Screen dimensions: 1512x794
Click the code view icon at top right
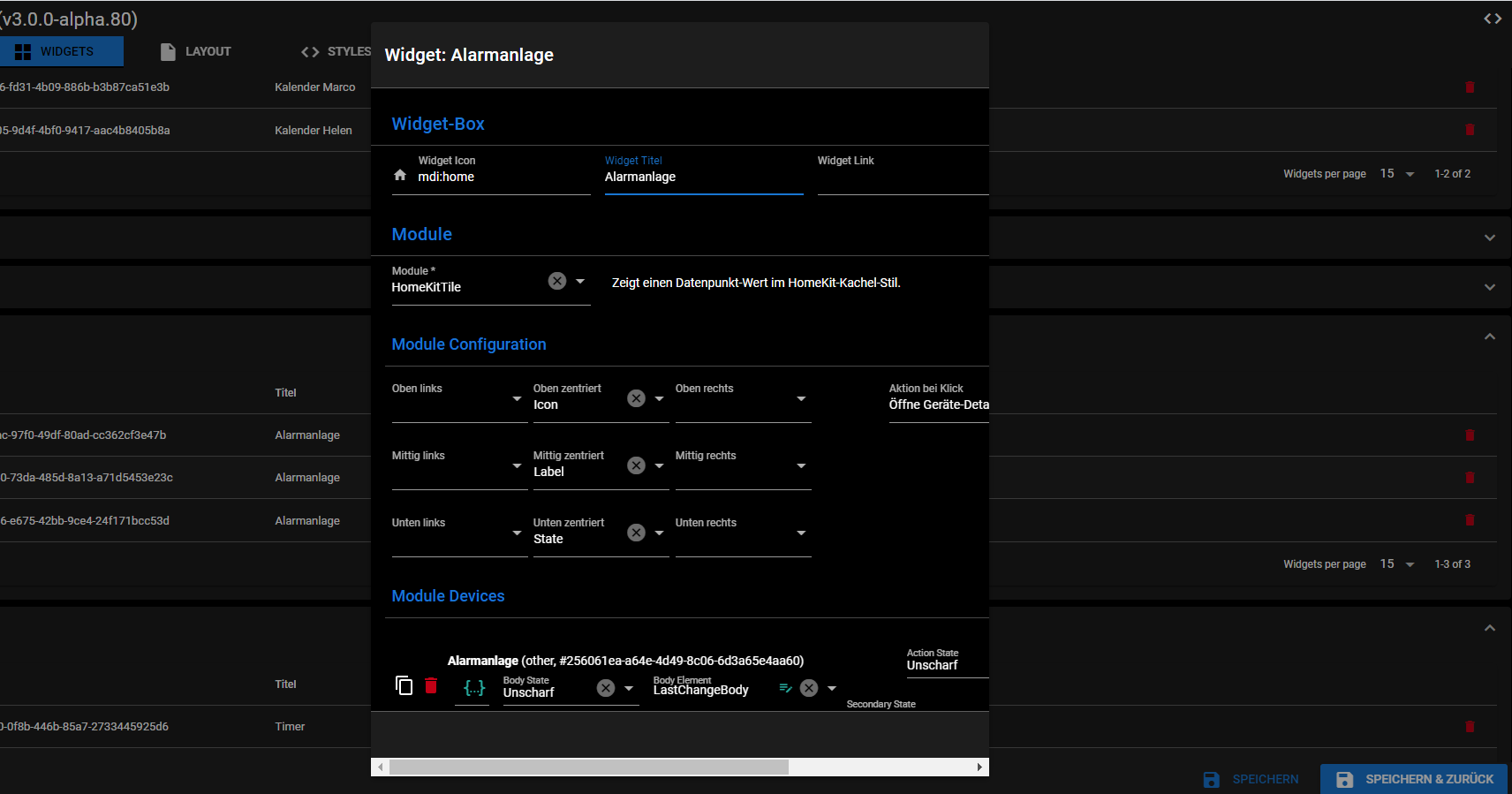[1493, 19]
